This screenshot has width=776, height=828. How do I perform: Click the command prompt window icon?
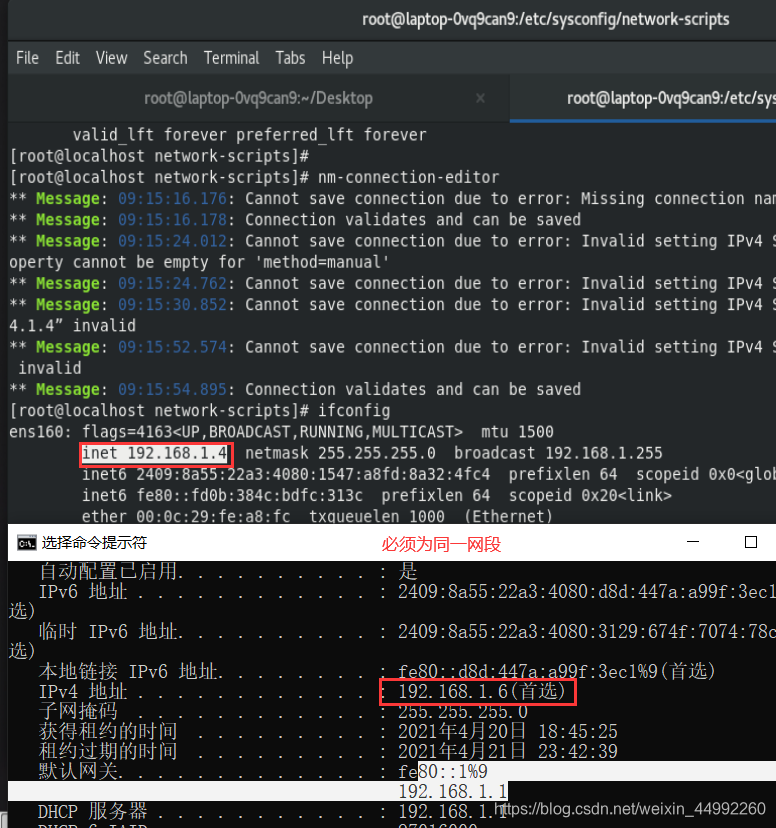(26, 542)
